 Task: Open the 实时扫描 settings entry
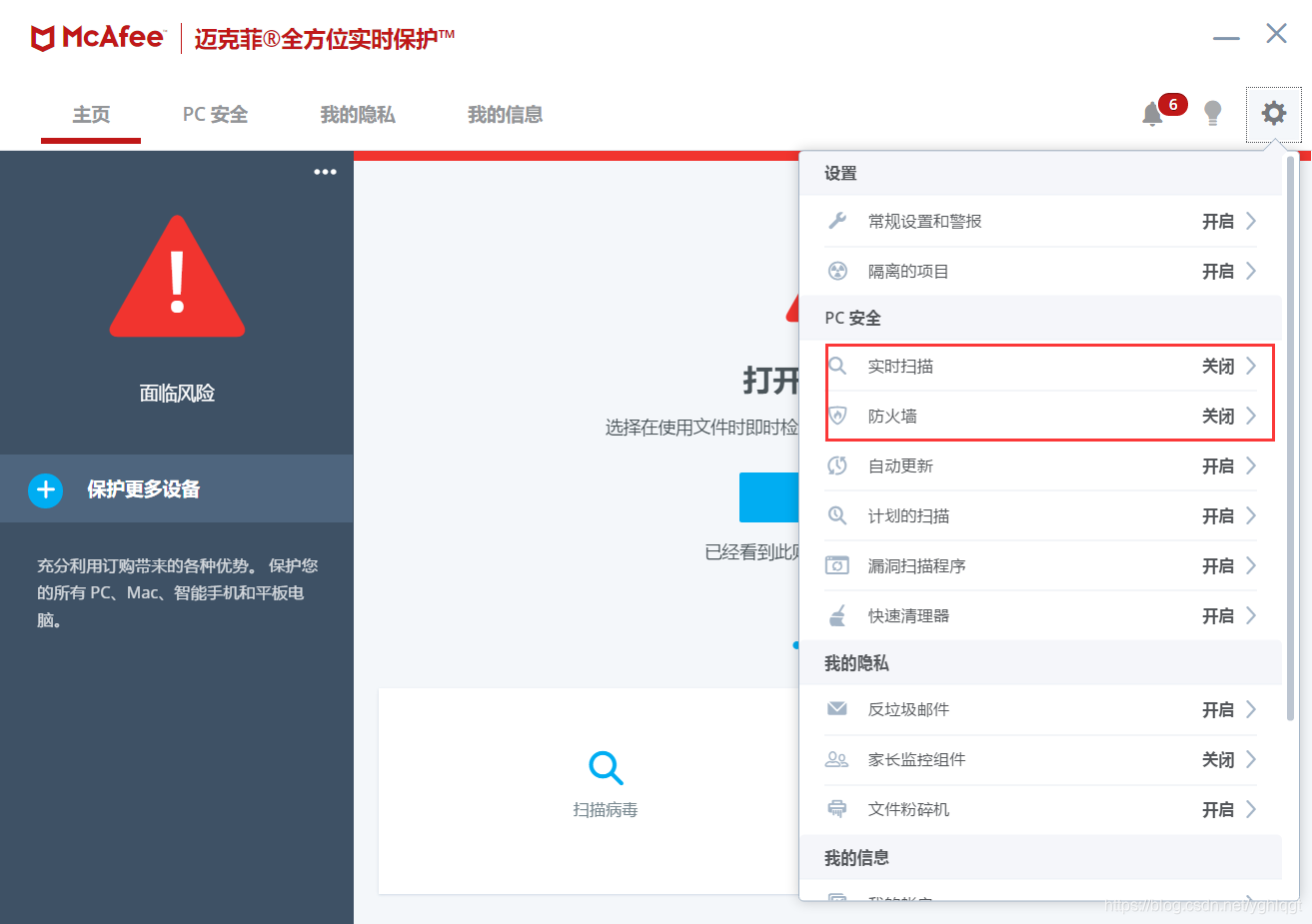coord(1040,366)
